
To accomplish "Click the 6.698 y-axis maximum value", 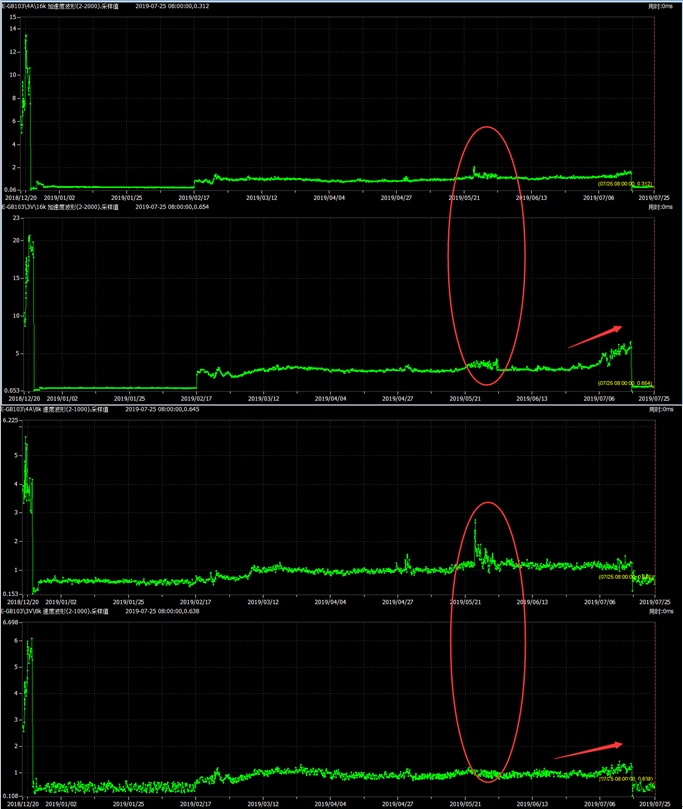I will pos(11,622).
